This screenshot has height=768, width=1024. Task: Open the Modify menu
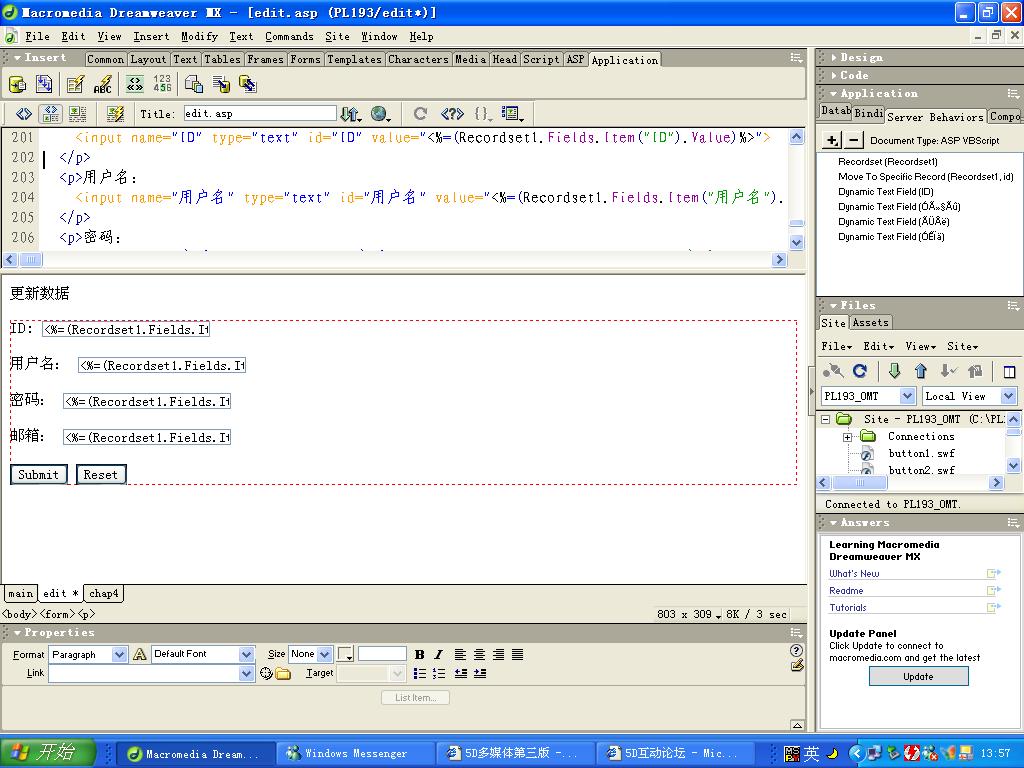[199, 36]
